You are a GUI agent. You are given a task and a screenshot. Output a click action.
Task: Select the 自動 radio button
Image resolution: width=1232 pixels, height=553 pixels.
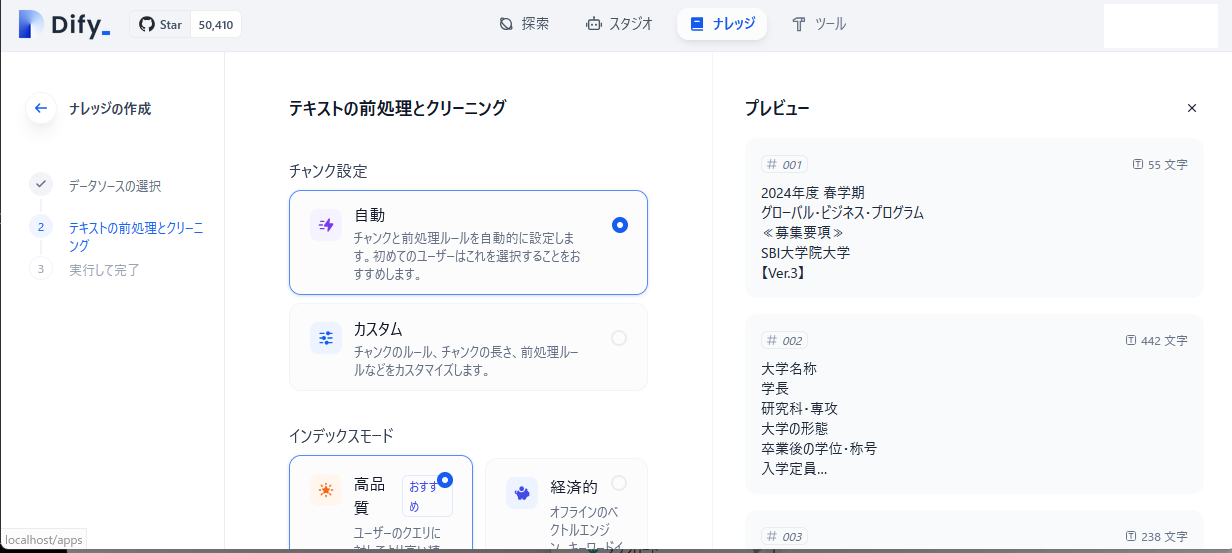(620, 225)
